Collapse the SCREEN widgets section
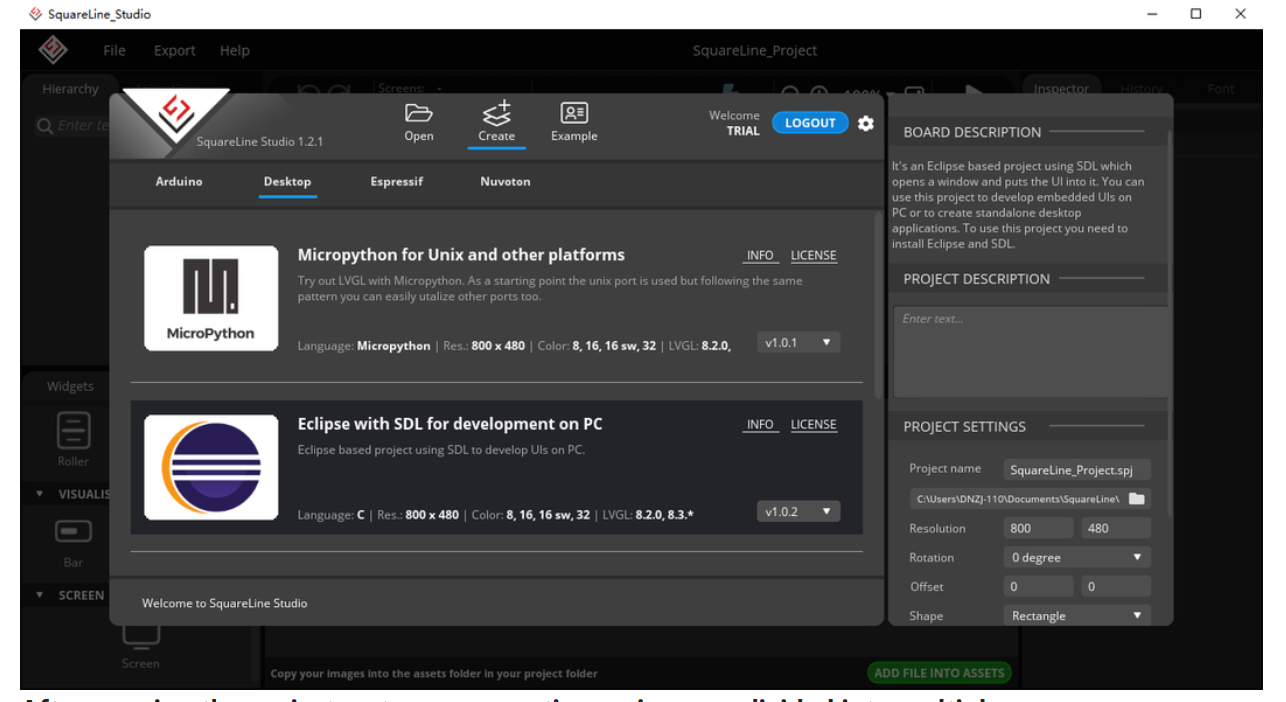The image size is (1286, 702). 40,595
